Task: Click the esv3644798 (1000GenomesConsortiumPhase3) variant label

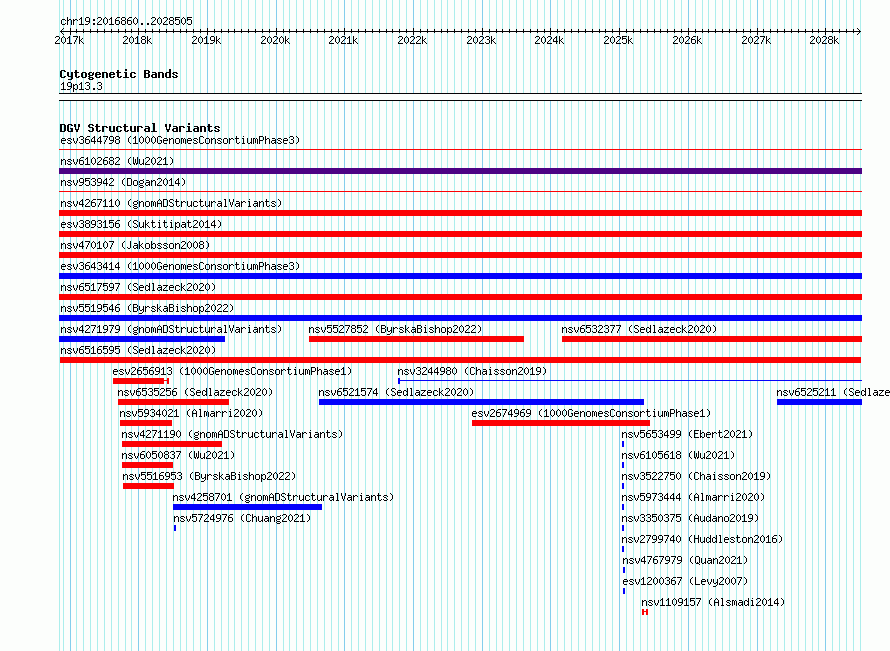Action: tap(180, 140)
